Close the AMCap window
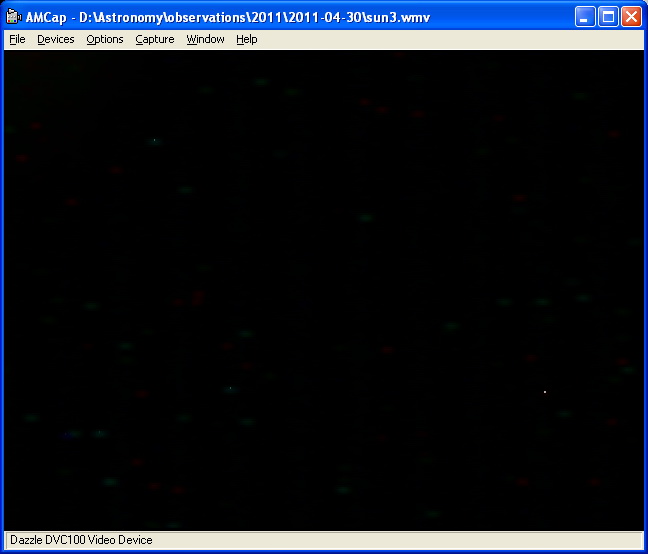 631,17
